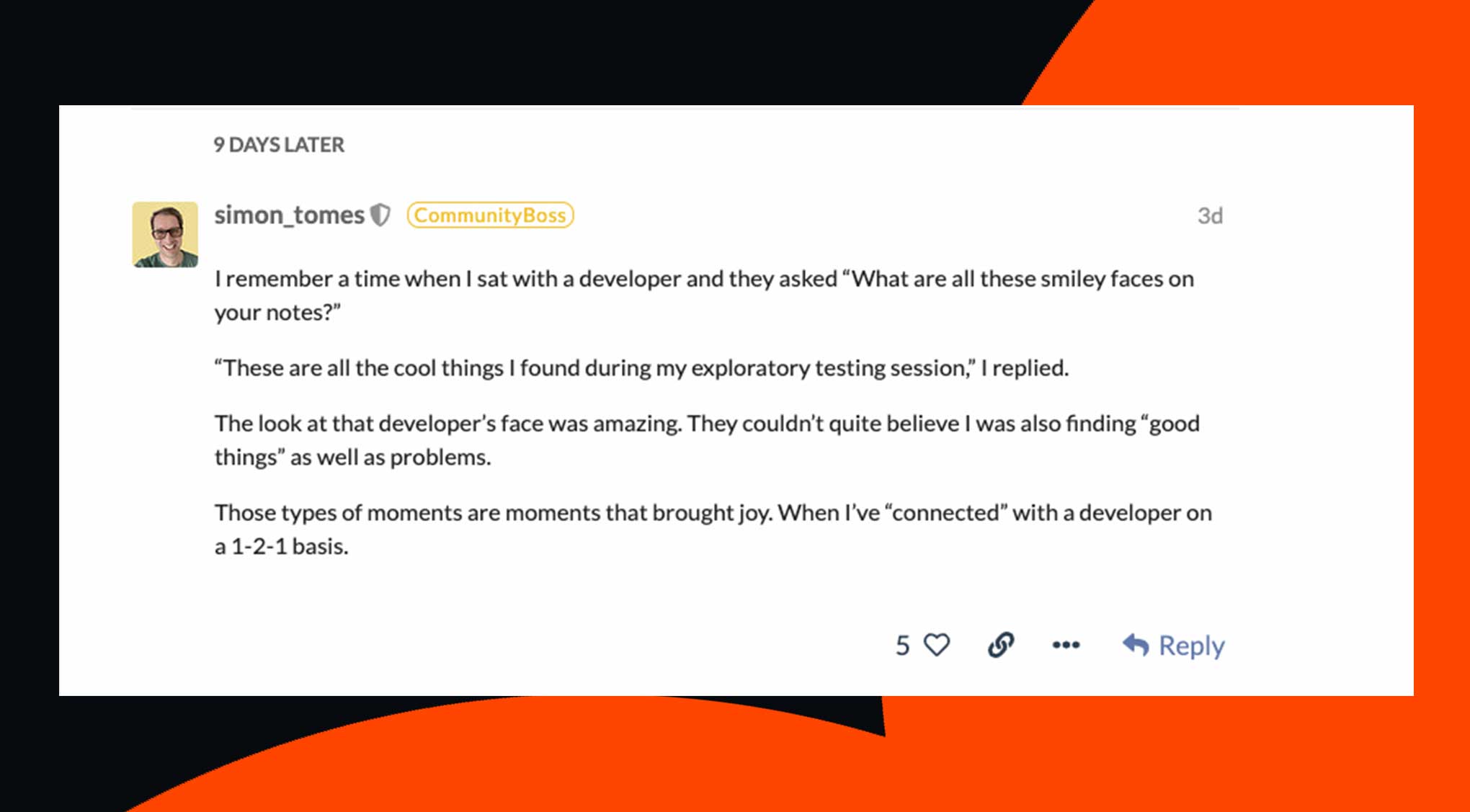View who liked via the 5 count
The width and height of the screenshot is (1470, 812).
coord(902,645)
